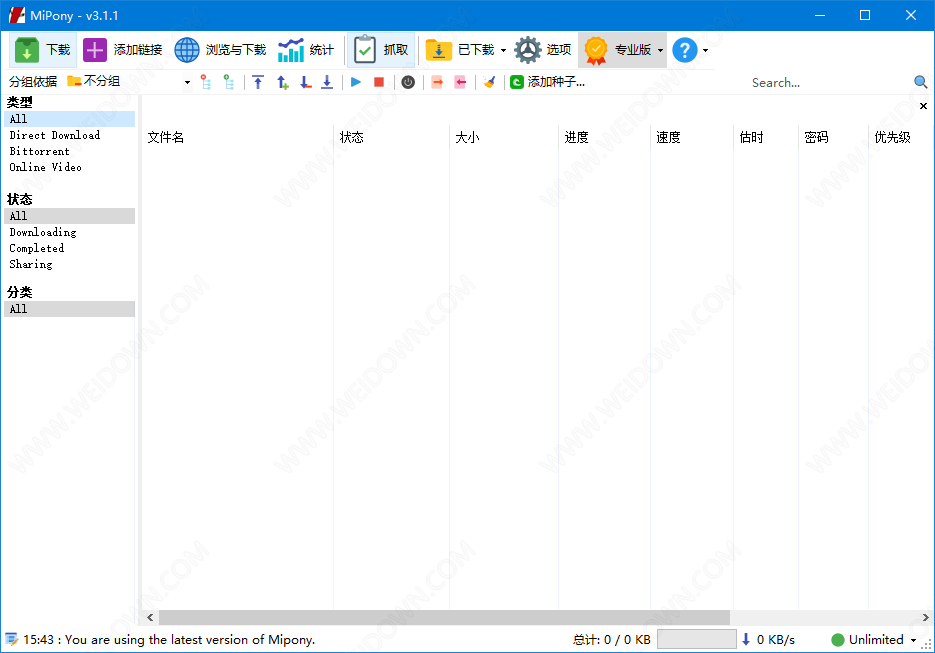Click the broom clean-list icon

pyautogui.click(x=490, y=82)
